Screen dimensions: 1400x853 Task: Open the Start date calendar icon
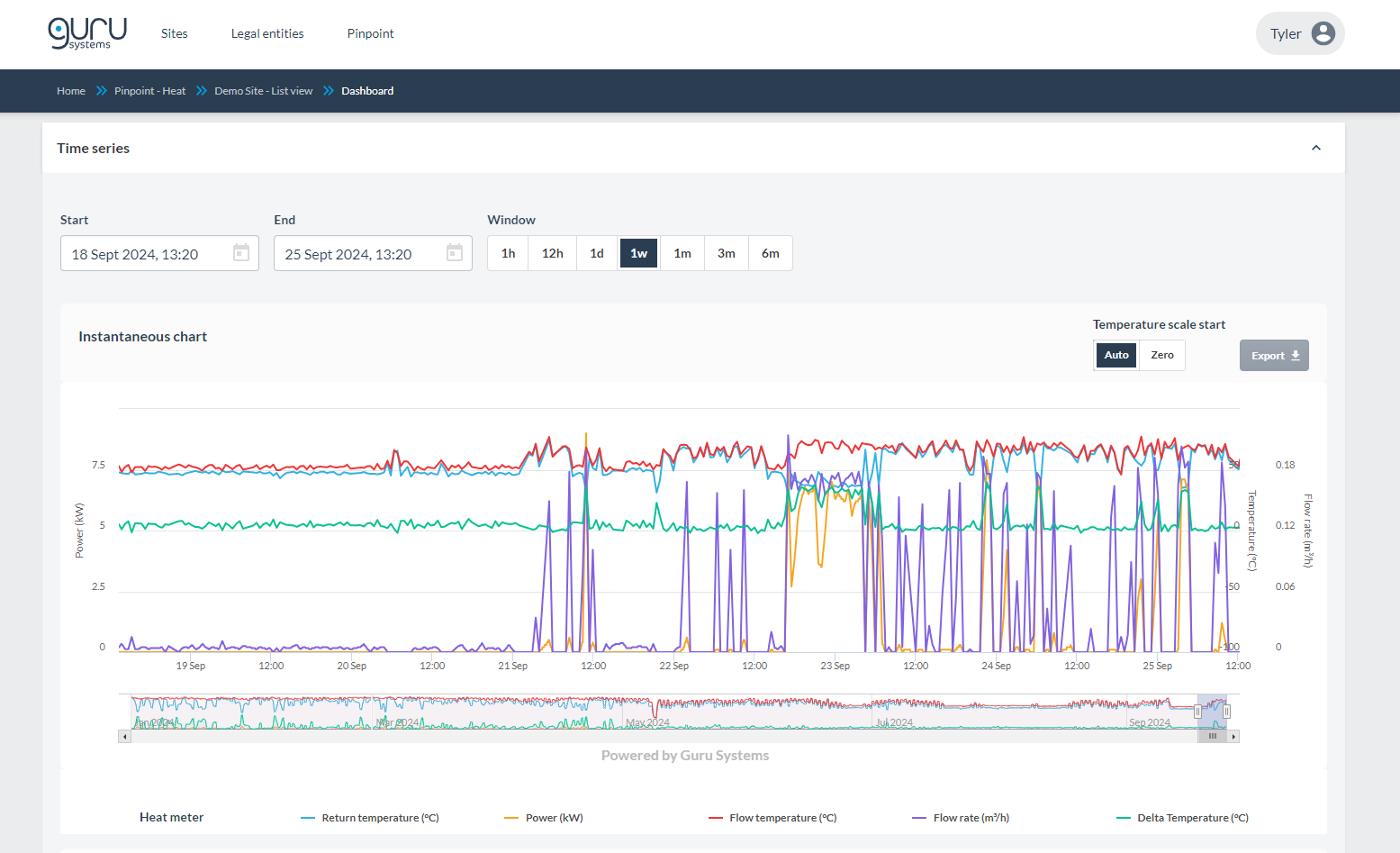[241, 253]
